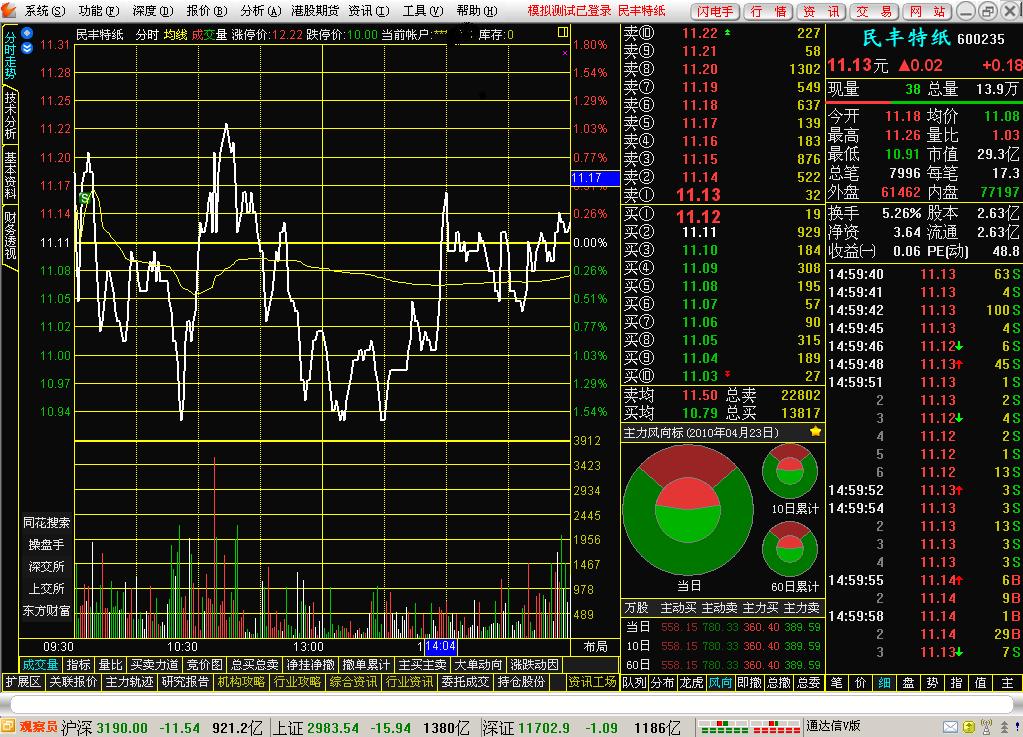This screenshot has width=1023, height=737.
Task: Open the 系统(S) menu
Action: (45, 10)
